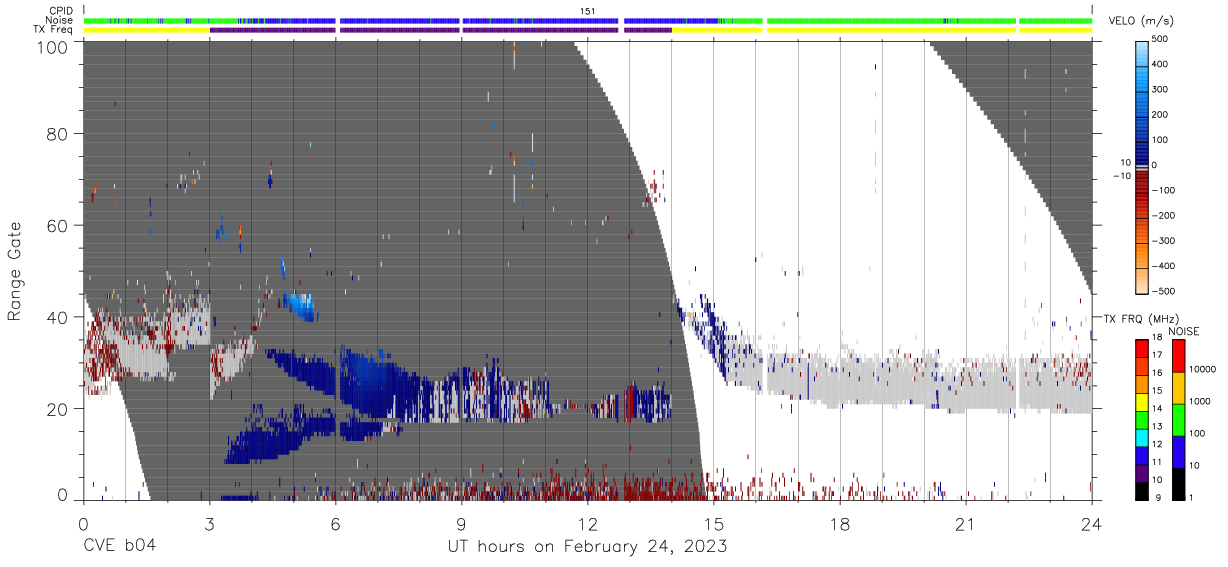The height and width of the screenshot is (567, 1228).
Task: Click the x-axis tick label '9'
Action: (x=461, y=524)
